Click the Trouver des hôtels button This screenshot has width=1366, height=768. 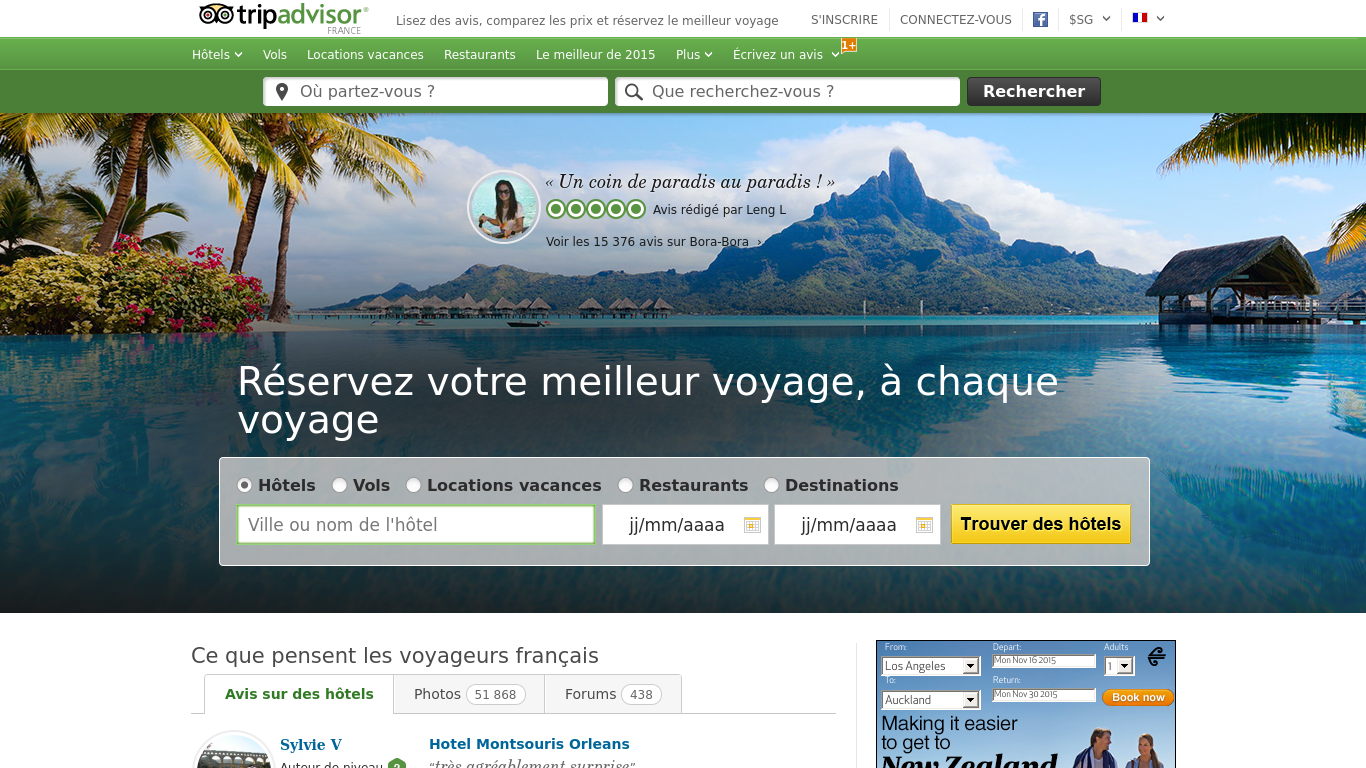tap(1041, 523)
